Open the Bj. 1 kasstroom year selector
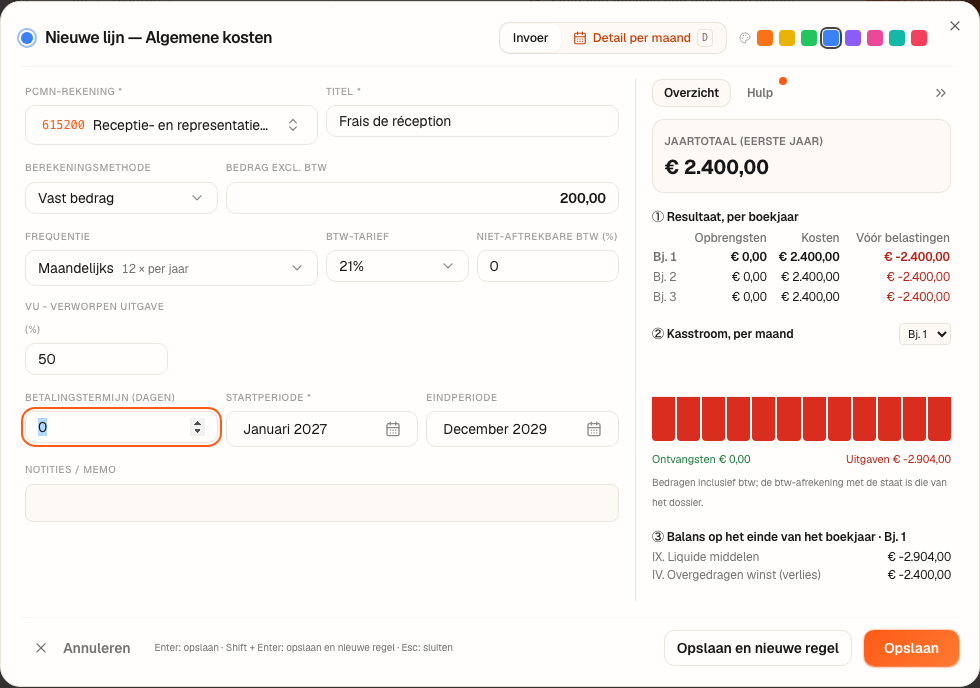980x688 pixels. point(925,334)
